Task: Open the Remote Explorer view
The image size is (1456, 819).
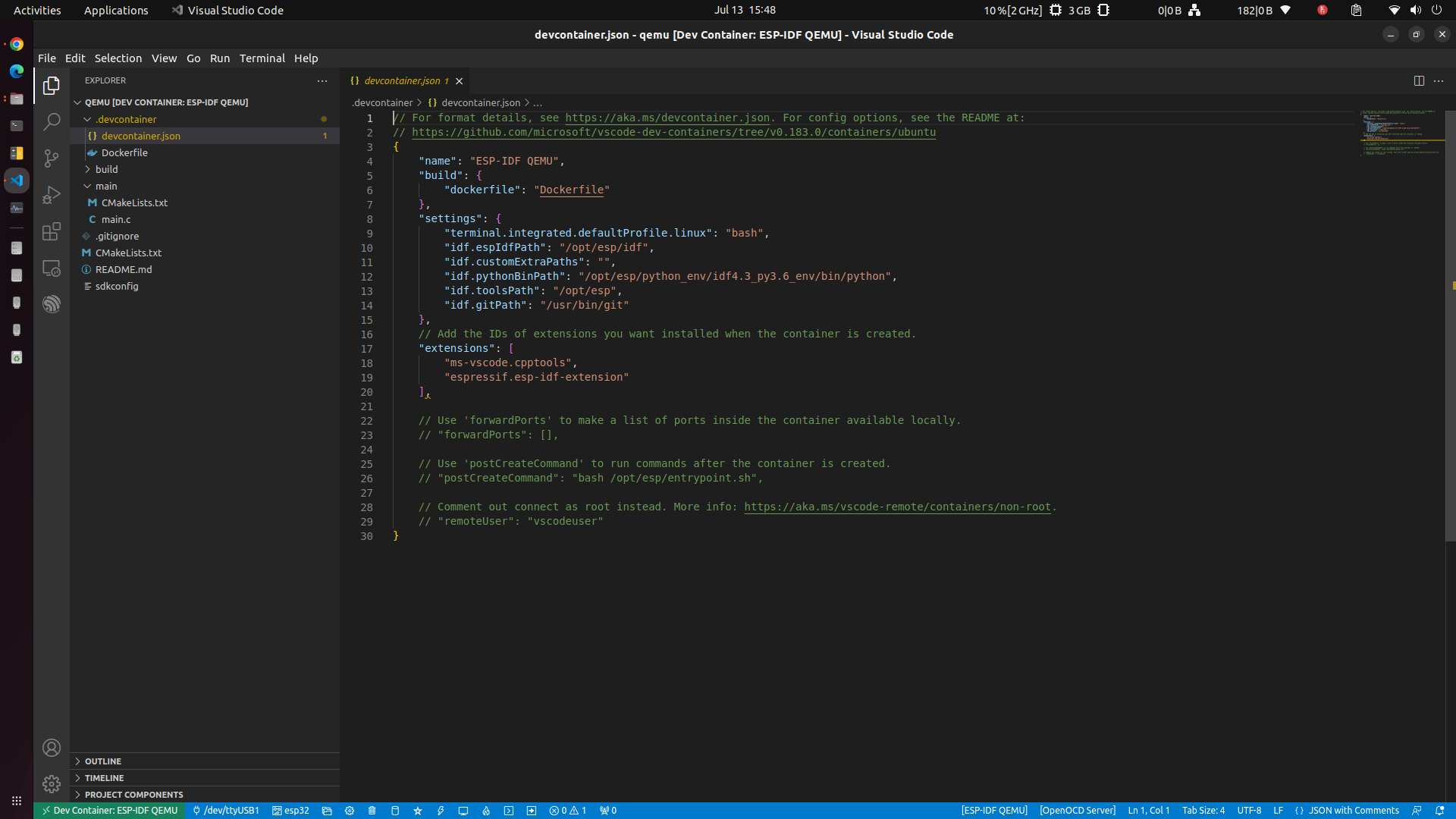Action: click(51, 268)
